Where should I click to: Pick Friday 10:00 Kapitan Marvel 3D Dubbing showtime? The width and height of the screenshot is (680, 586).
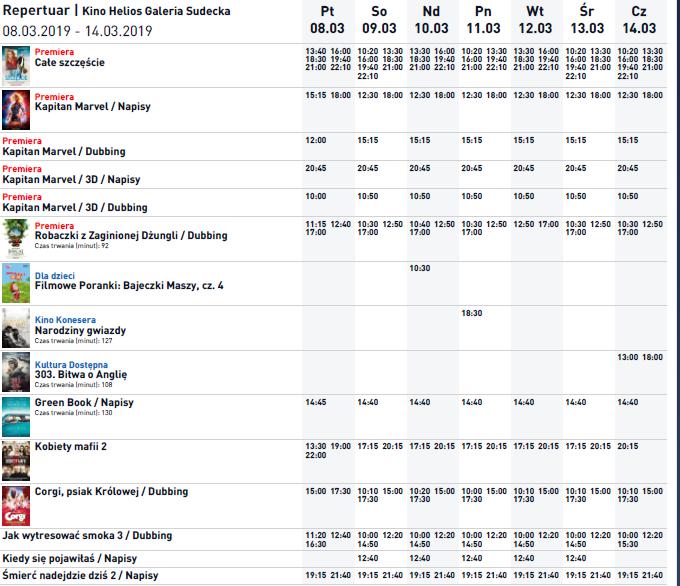click(316, 196)
